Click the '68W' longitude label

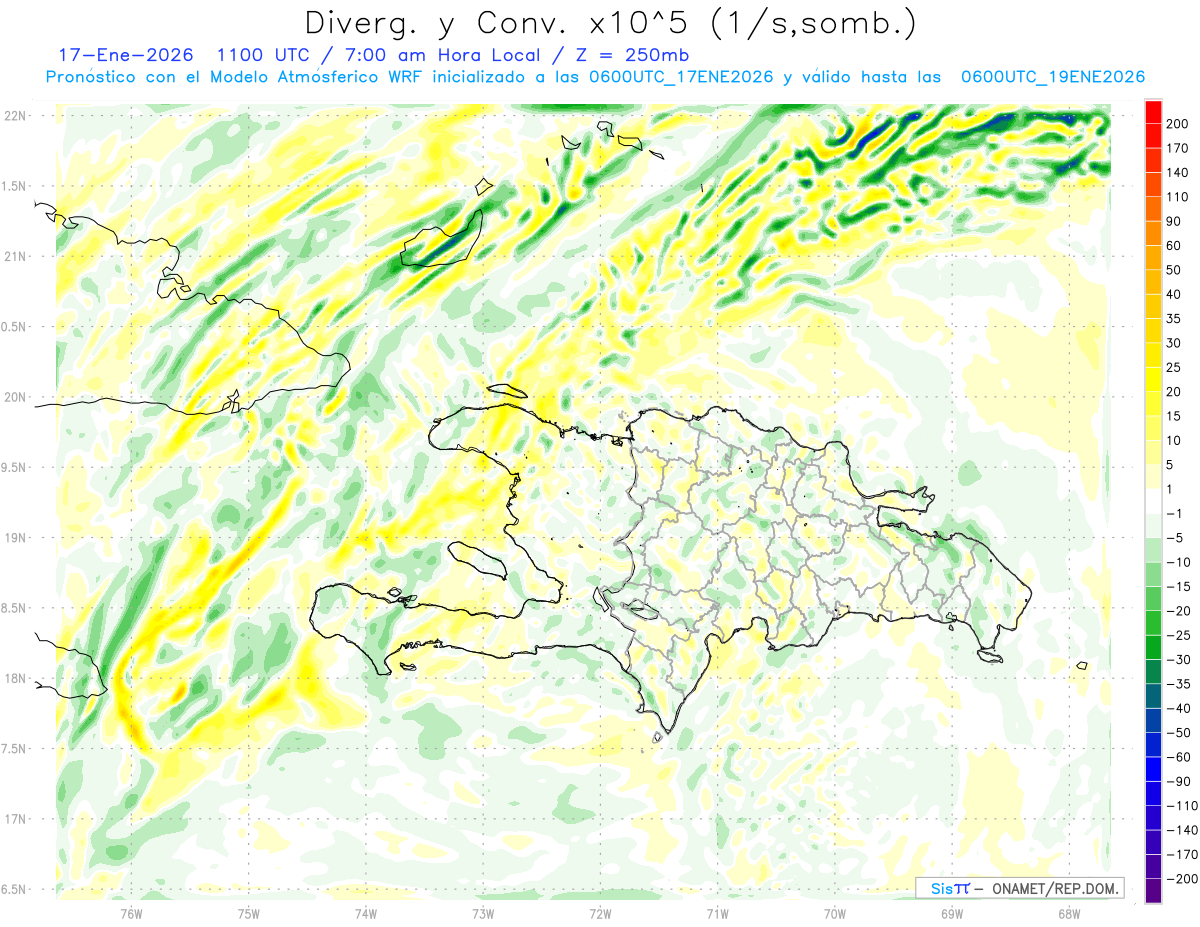1069,914
